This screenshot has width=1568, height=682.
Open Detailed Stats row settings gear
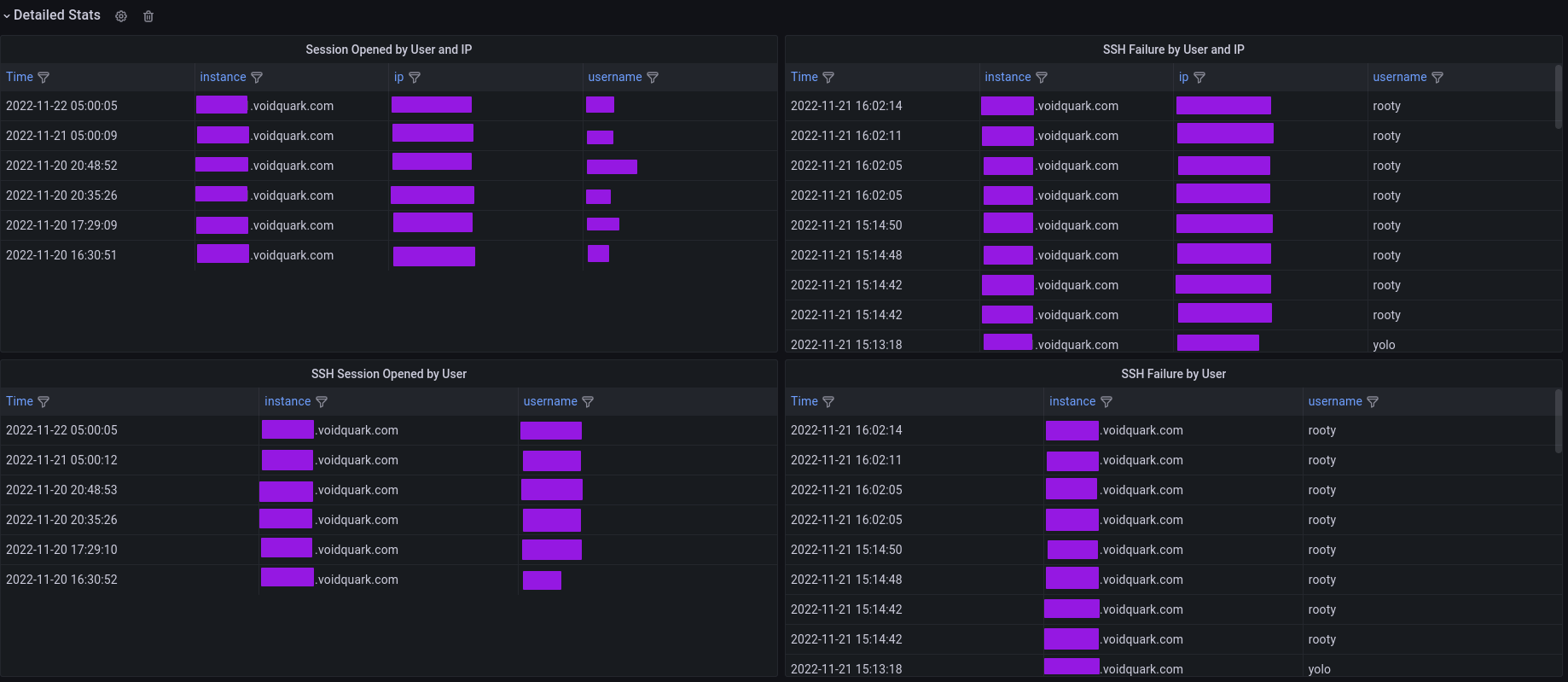pos(121,16)
